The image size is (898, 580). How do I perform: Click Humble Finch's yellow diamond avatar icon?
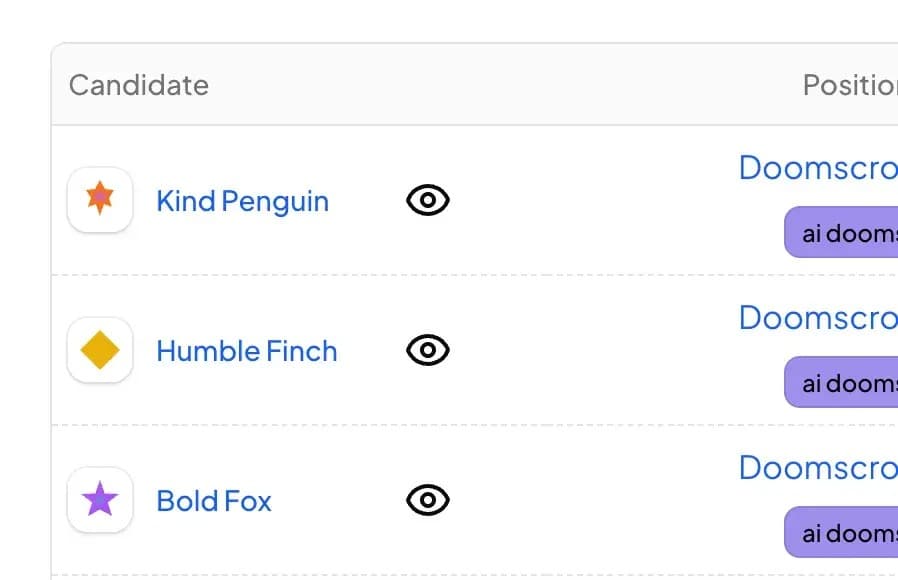(100, 350)
